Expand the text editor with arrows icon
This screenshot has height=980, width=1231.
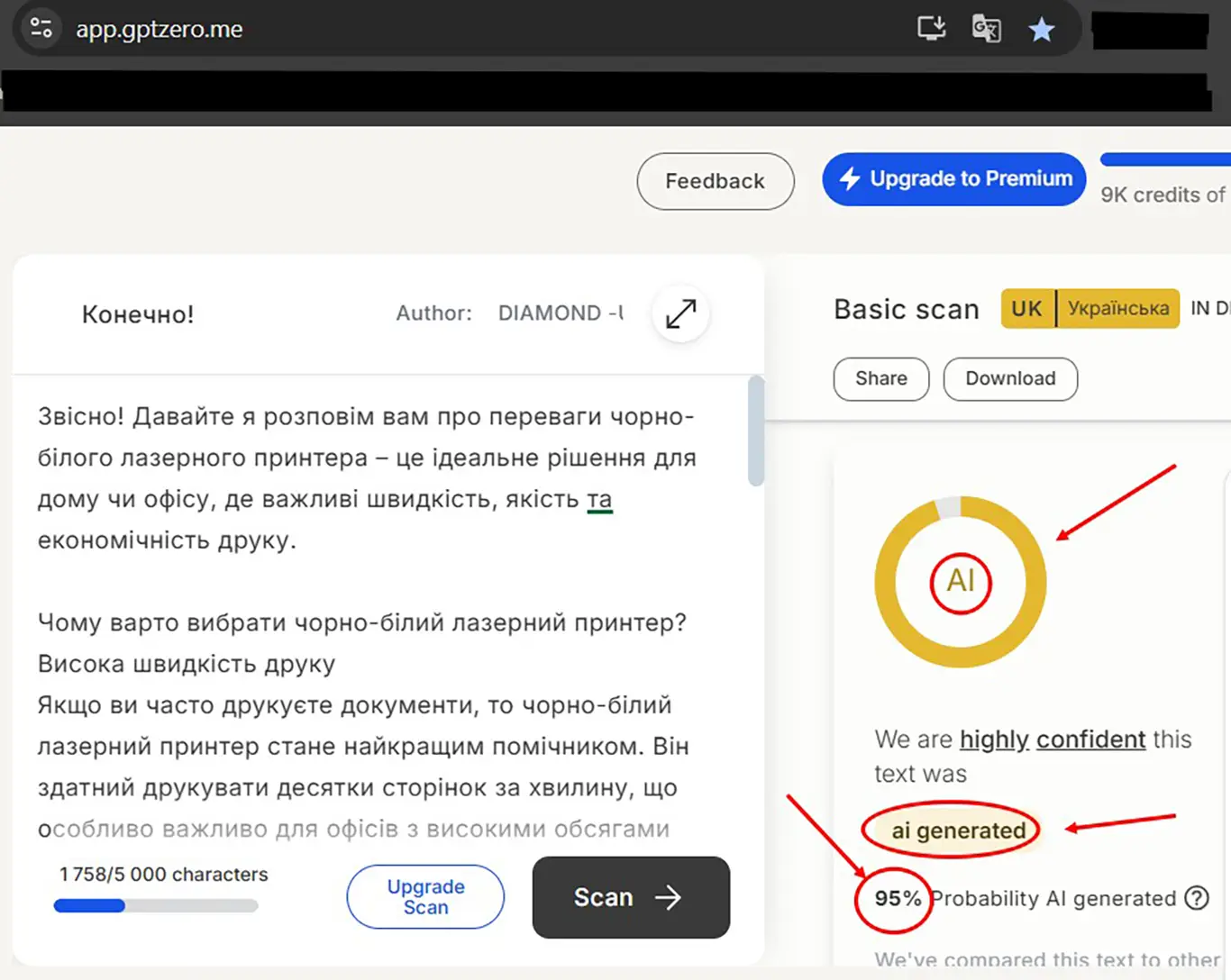point(680,313)
